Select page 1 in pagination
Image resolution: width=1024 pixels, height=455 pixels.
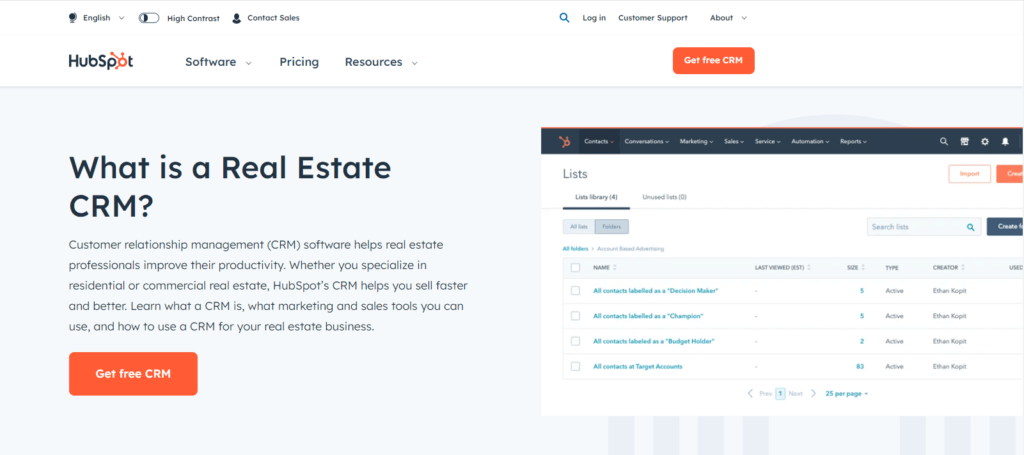(780, 394)
